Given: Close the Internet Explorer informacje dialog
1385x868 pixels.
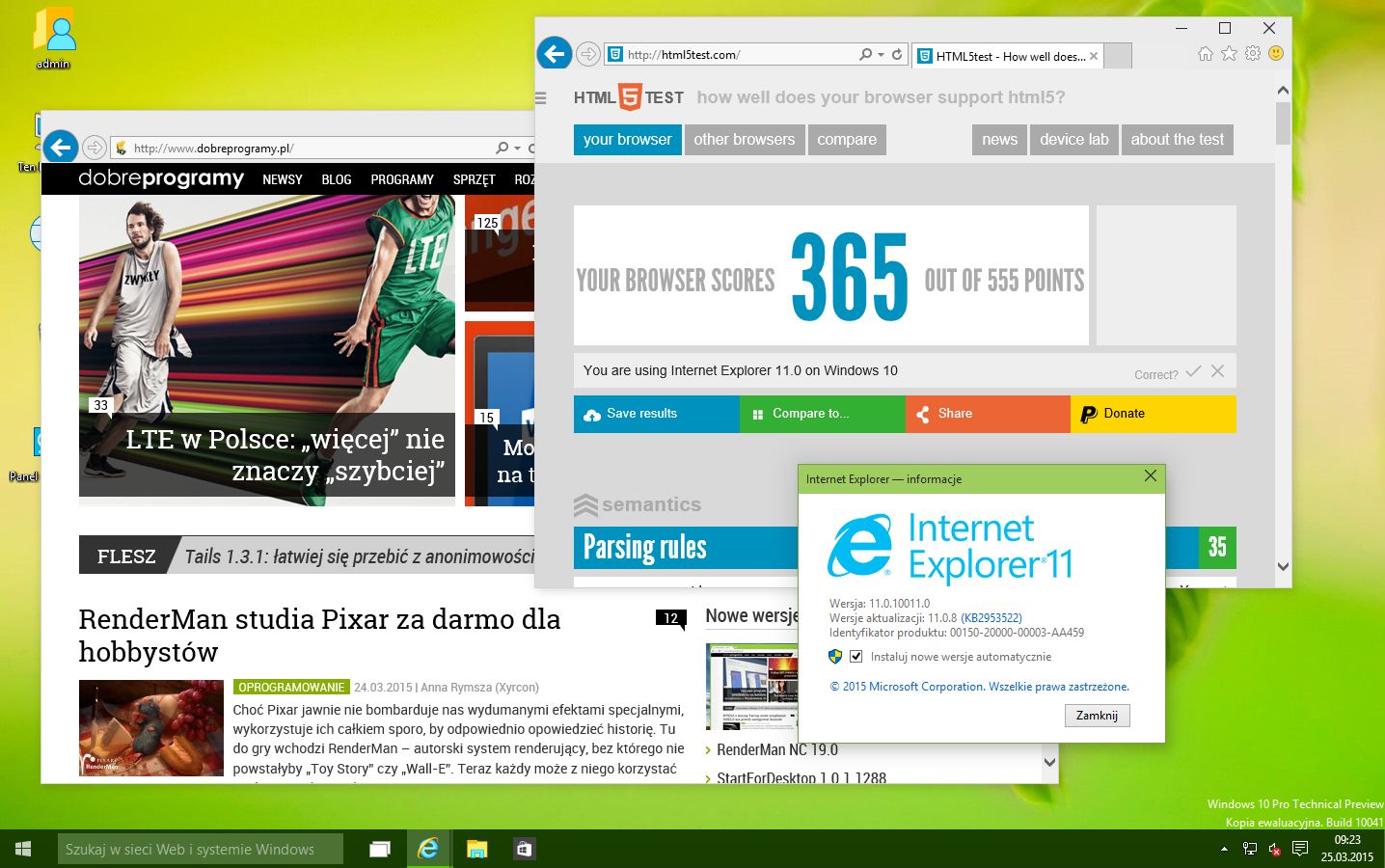Looking at the screenshot, I should tap(1150, 476).
